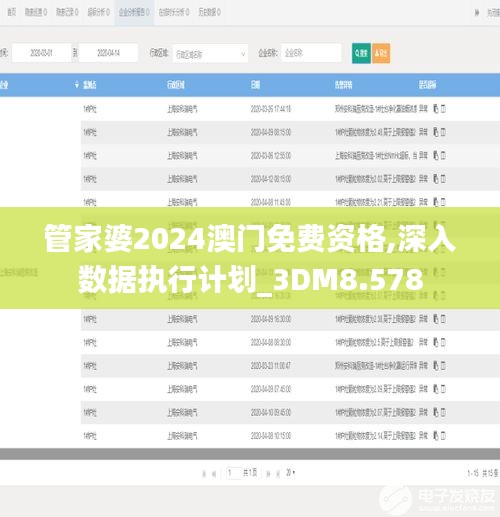Go to the first page with the pager icon
Image resolution: width=500 pixels, height=517 pixels.
point(204,474)
